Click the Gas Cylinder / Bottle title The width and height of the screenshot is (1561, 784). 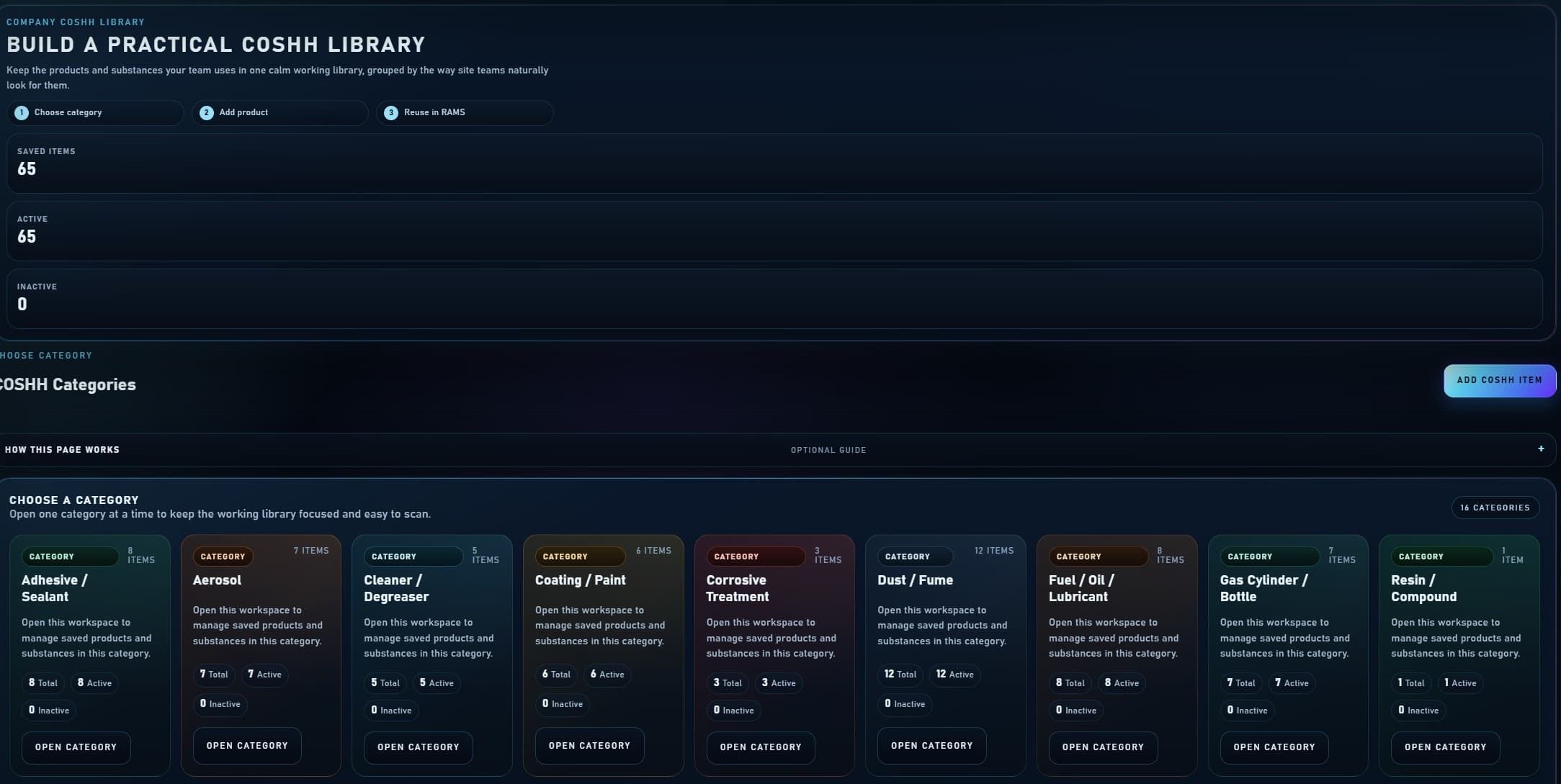pyautogui.click(x=1263, y=588)
